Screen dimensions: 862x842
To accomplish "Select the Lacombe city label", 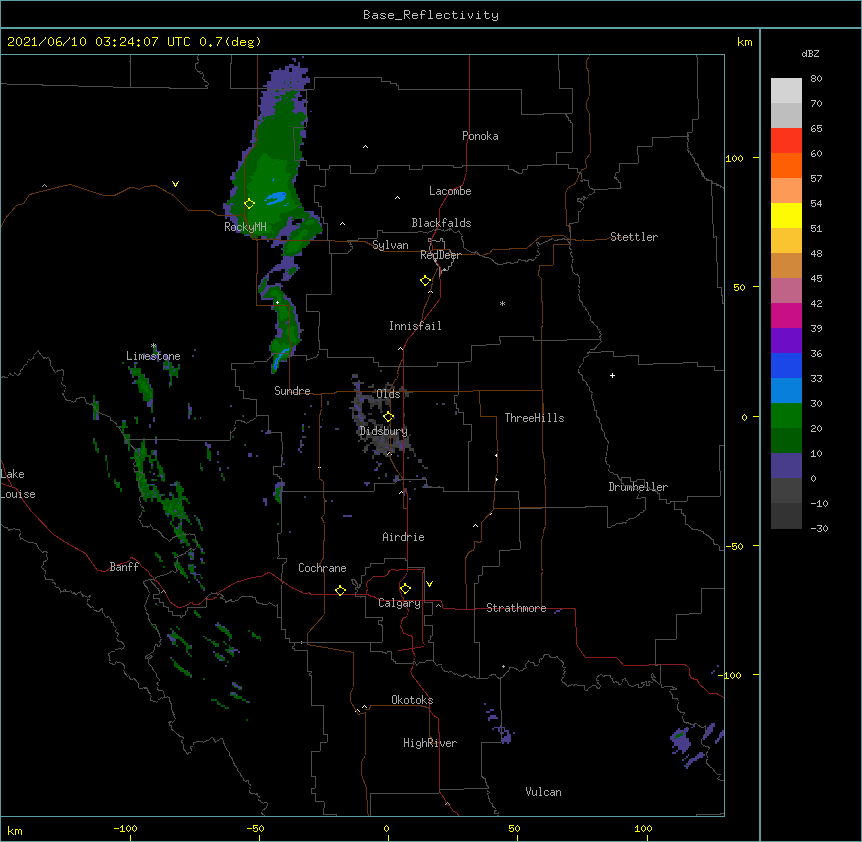I will (450, 191).
